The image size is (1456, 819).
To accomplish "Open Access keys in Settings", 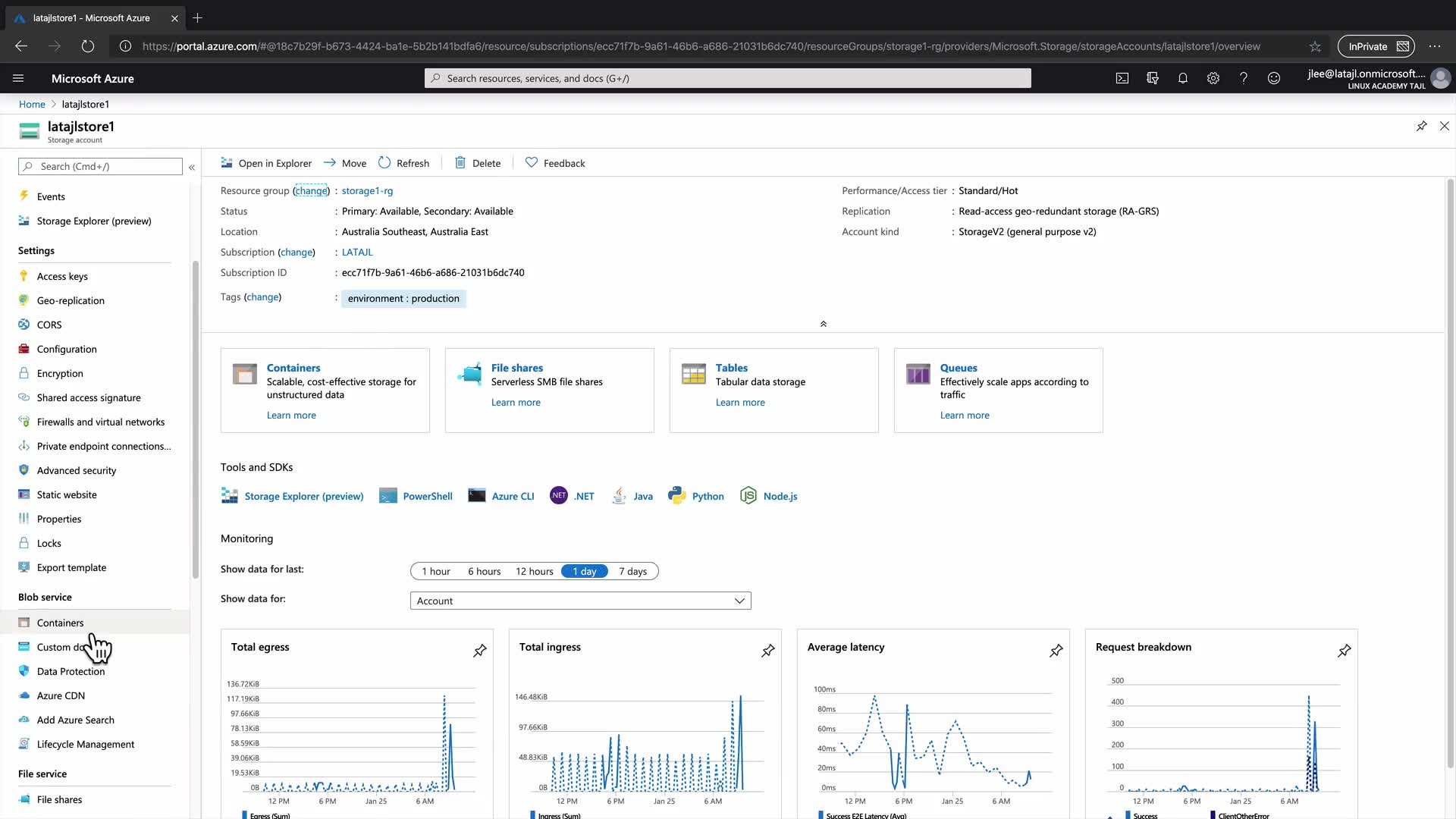I will [62, 276].
